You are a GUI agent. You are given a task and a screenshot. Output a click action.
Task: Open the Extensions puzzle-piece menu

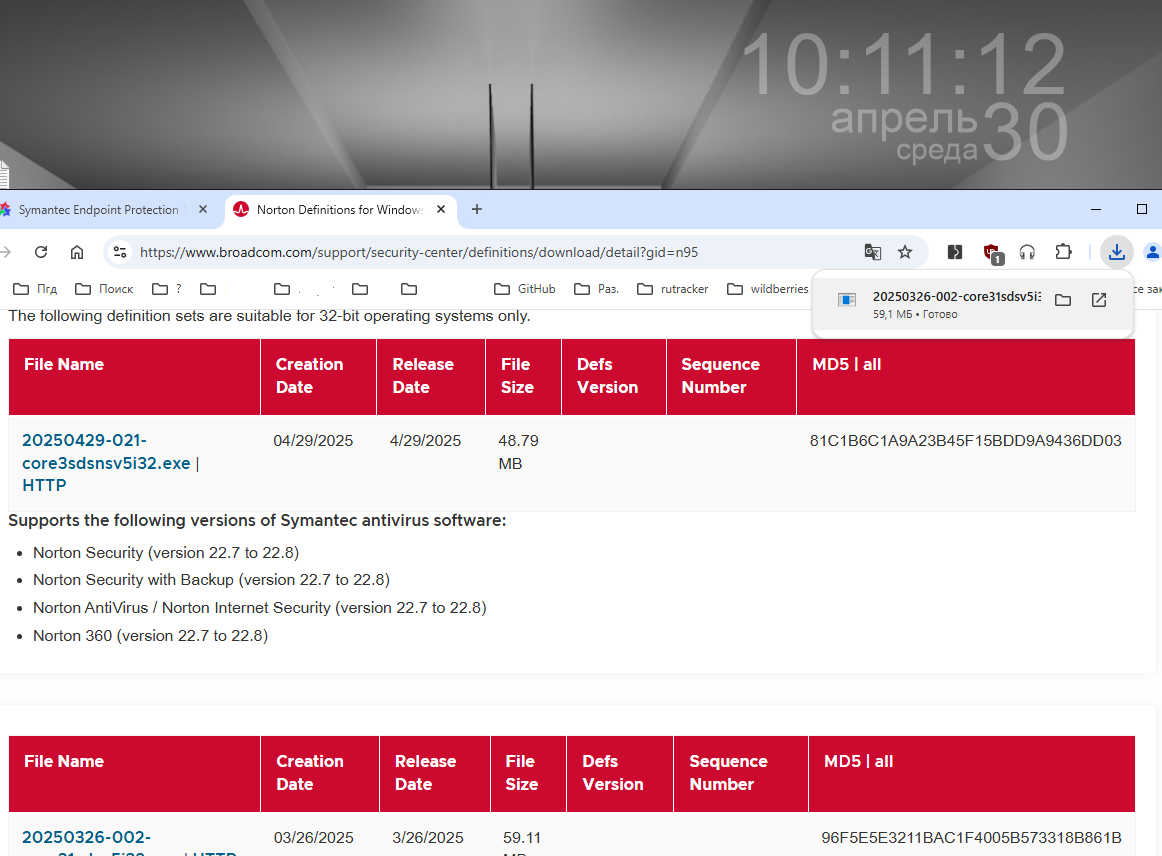(x=1063, y=252)
